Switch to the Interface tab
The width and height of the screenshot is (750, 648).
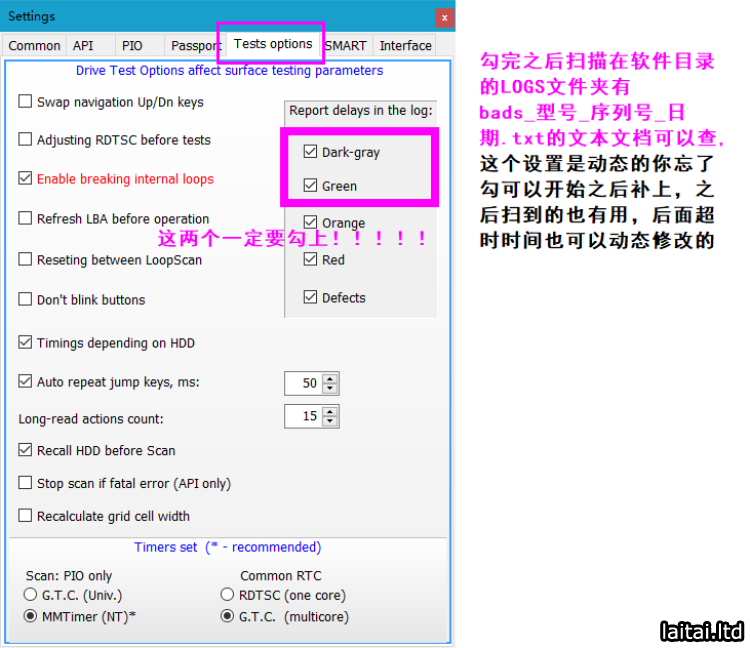point(405,46)
